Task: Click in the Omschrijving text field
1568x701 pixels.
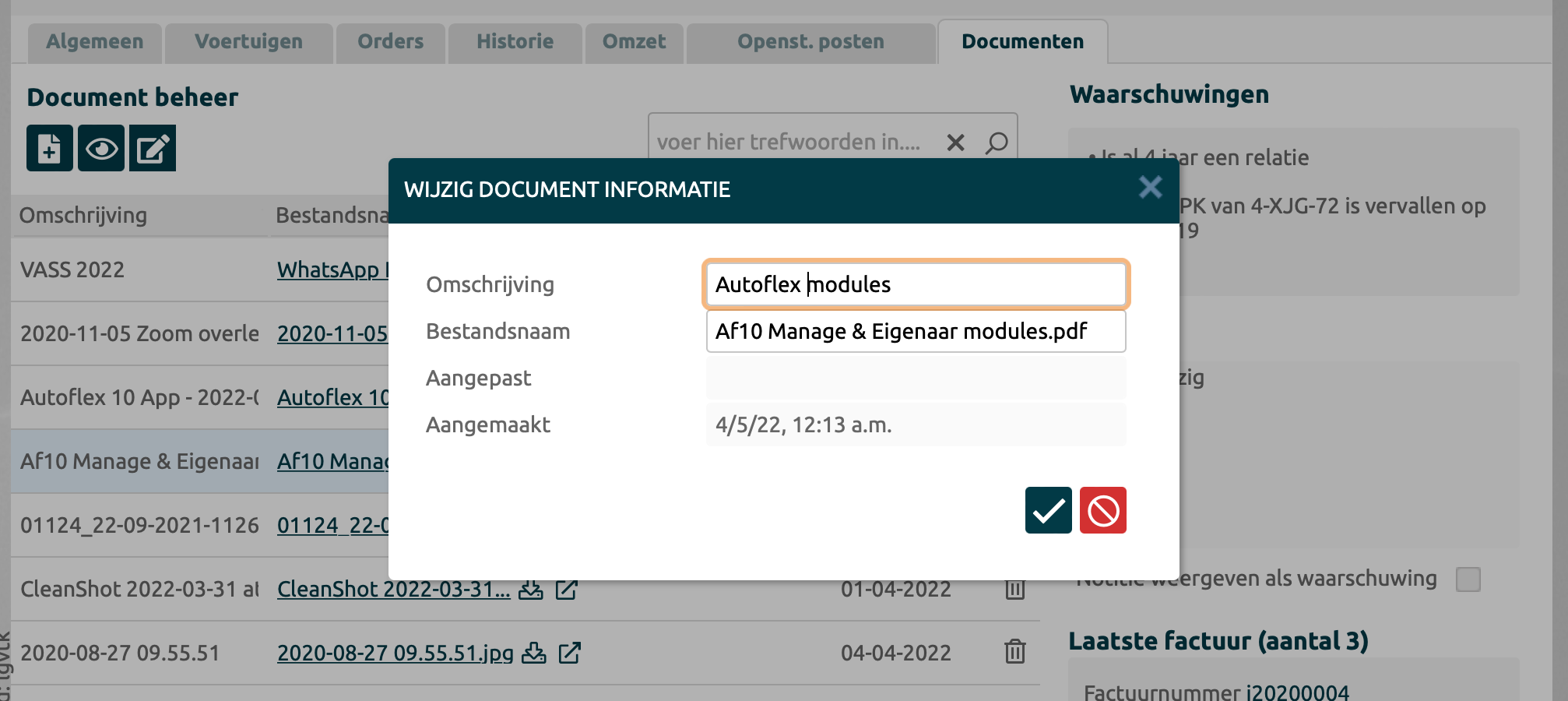Action: 916,284
